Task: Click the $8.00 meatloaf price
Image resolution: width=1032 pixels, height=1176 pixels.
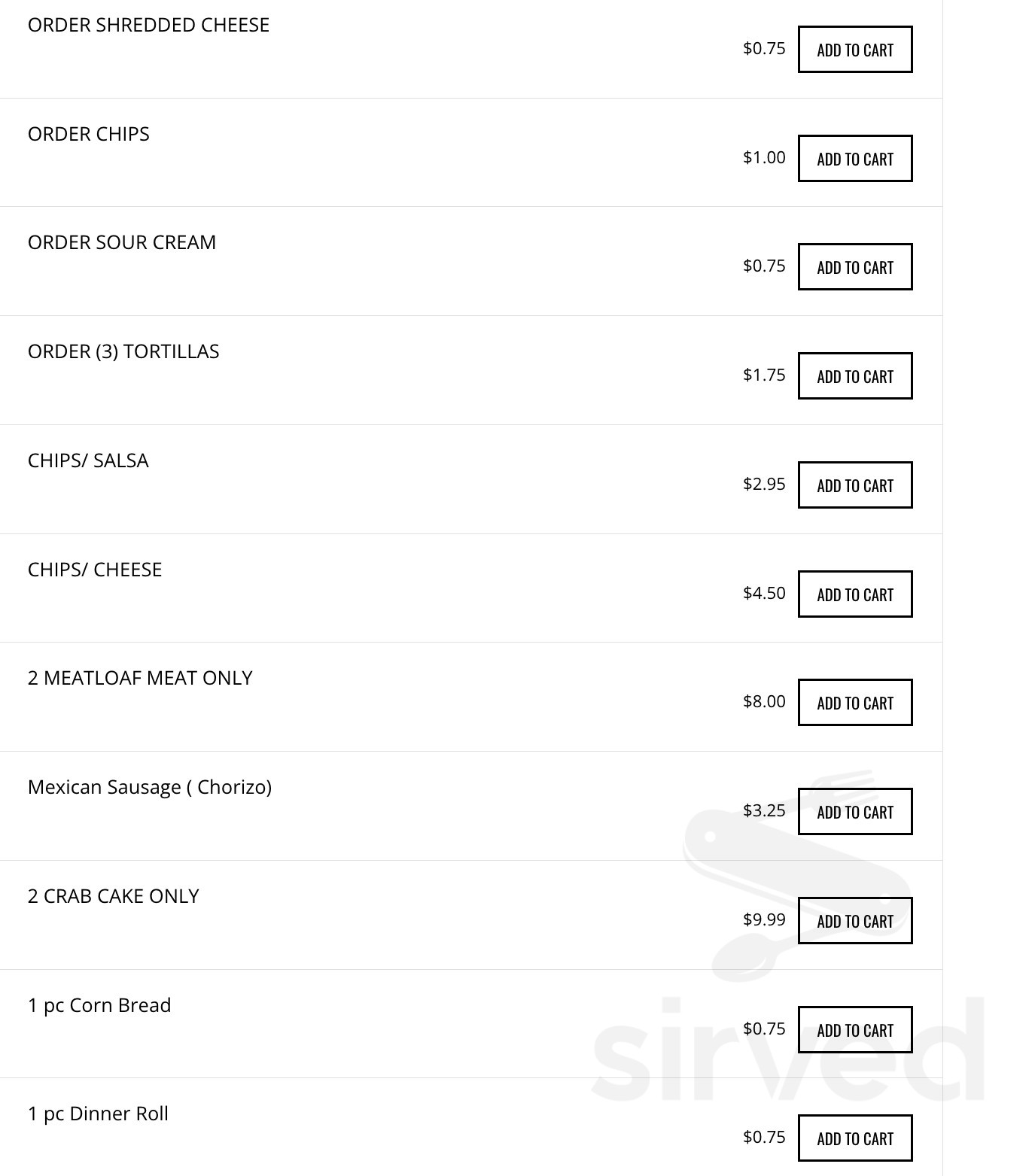Action: pos(764,701)
